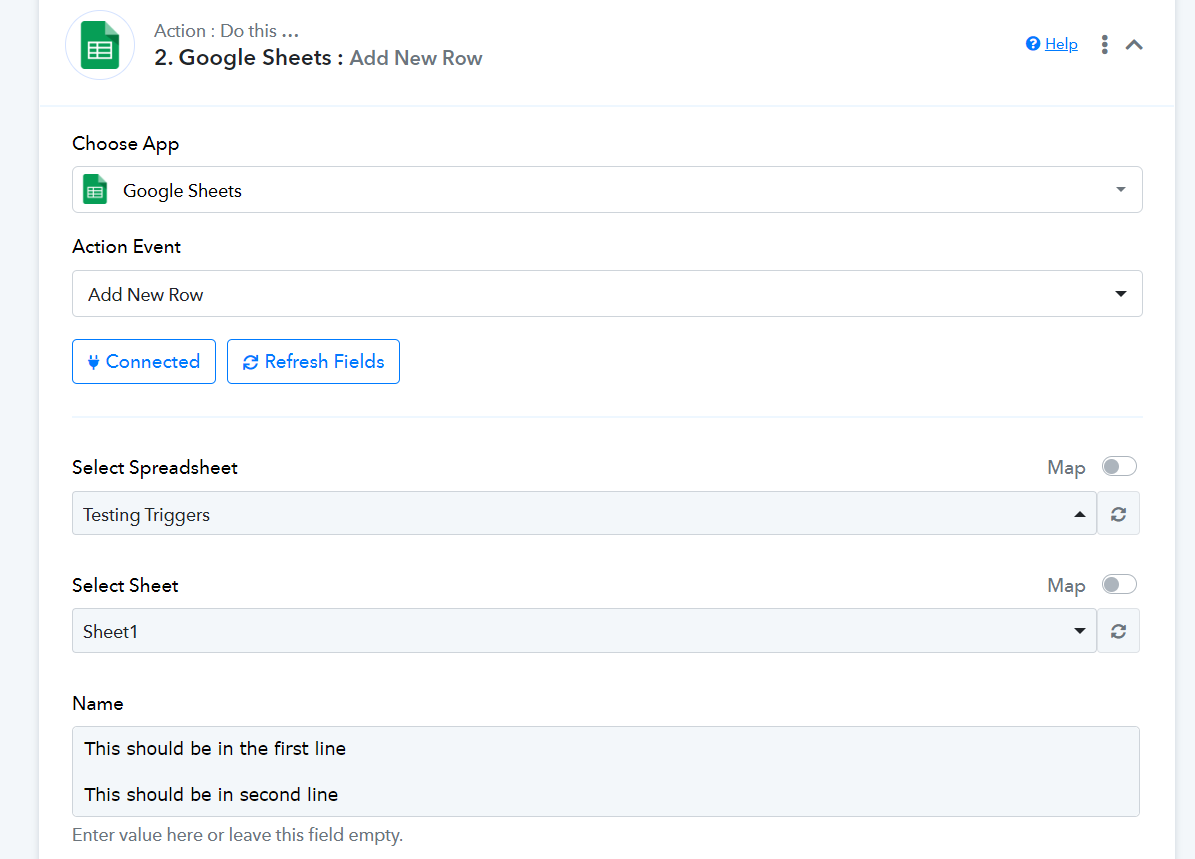This screenshot has width=1195, height=859.
Task: Open the three-dot options menu
Action: 1104,44
